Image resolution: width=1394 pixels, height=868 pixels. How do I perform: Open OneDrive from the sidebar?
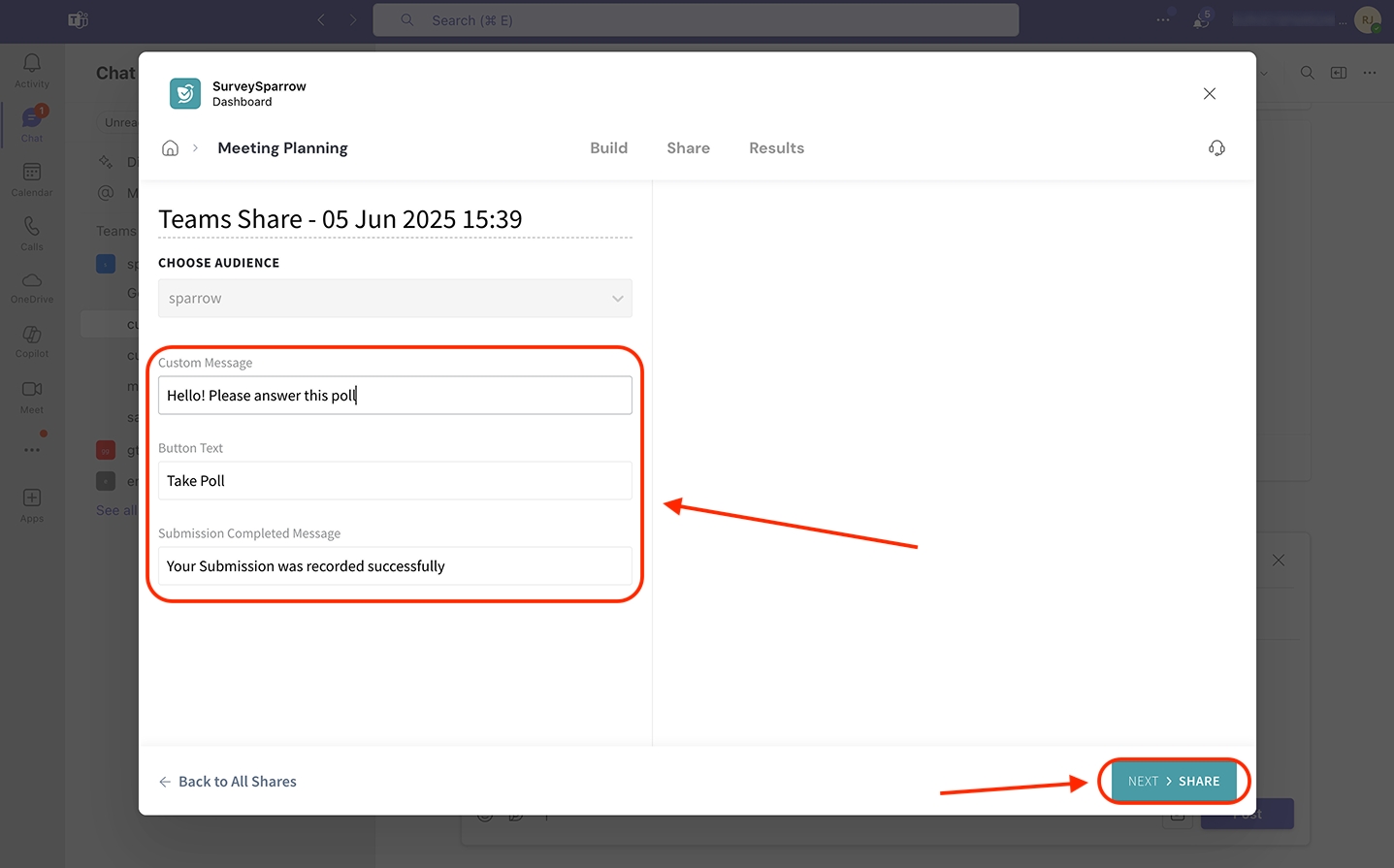pyautogui.click(x=32, y=287)
